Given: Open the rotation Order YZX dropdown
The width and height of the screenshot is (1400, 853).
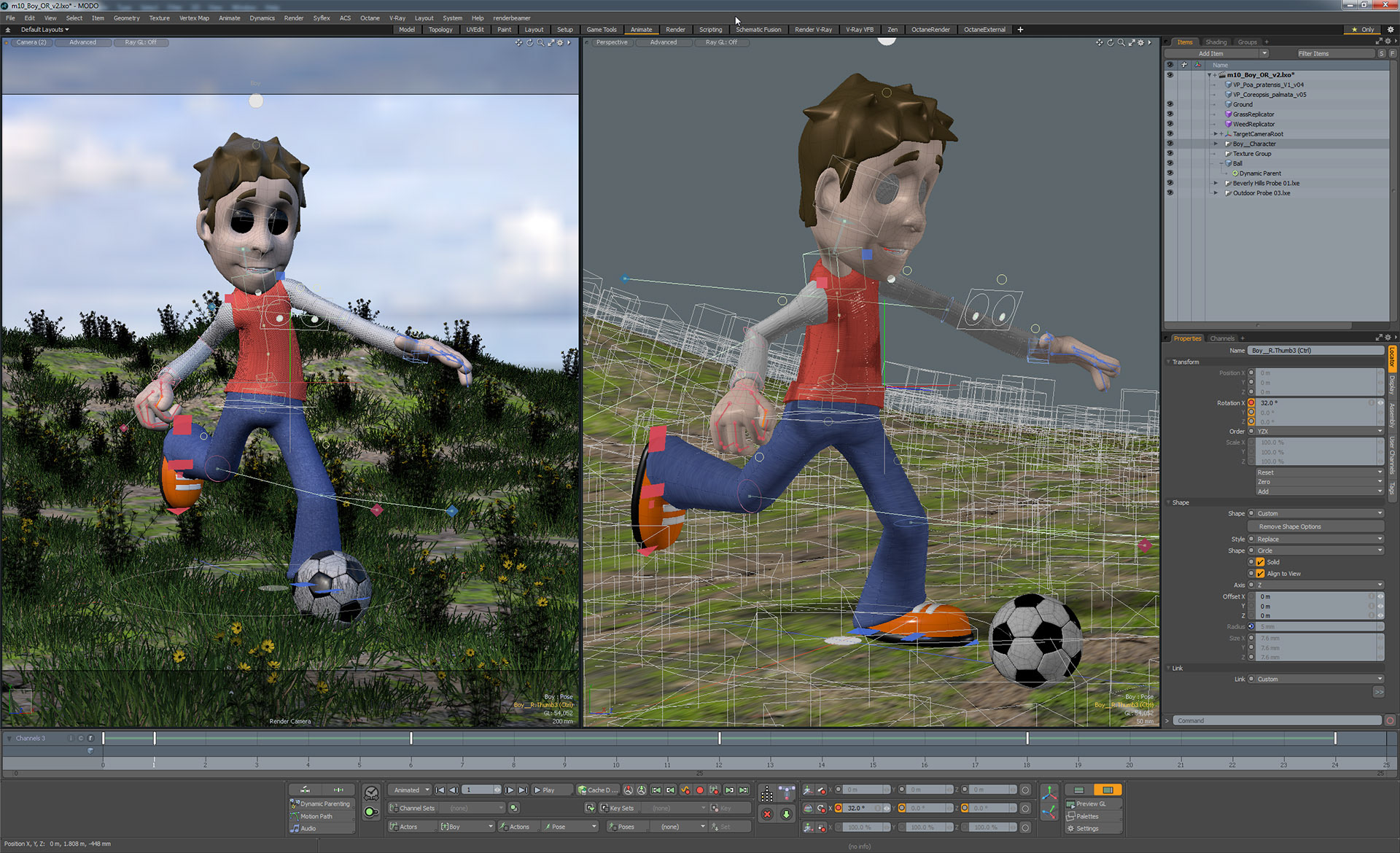Looking at the screenshot, I should (1317, 432).
